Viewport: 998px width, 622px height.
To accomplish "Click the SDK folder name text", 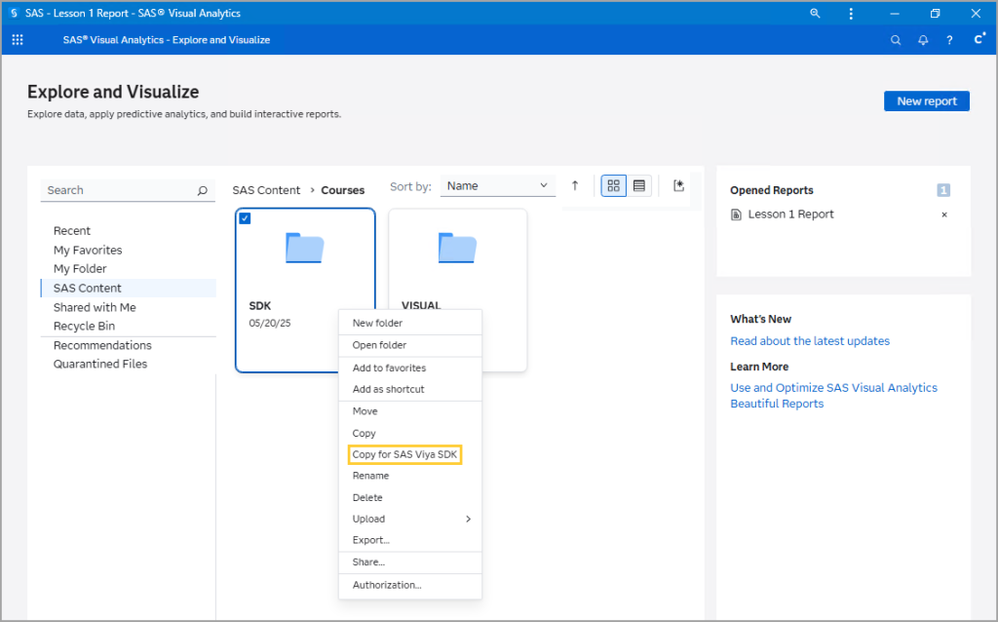I will pyautogui.click(x=260, y=306).
